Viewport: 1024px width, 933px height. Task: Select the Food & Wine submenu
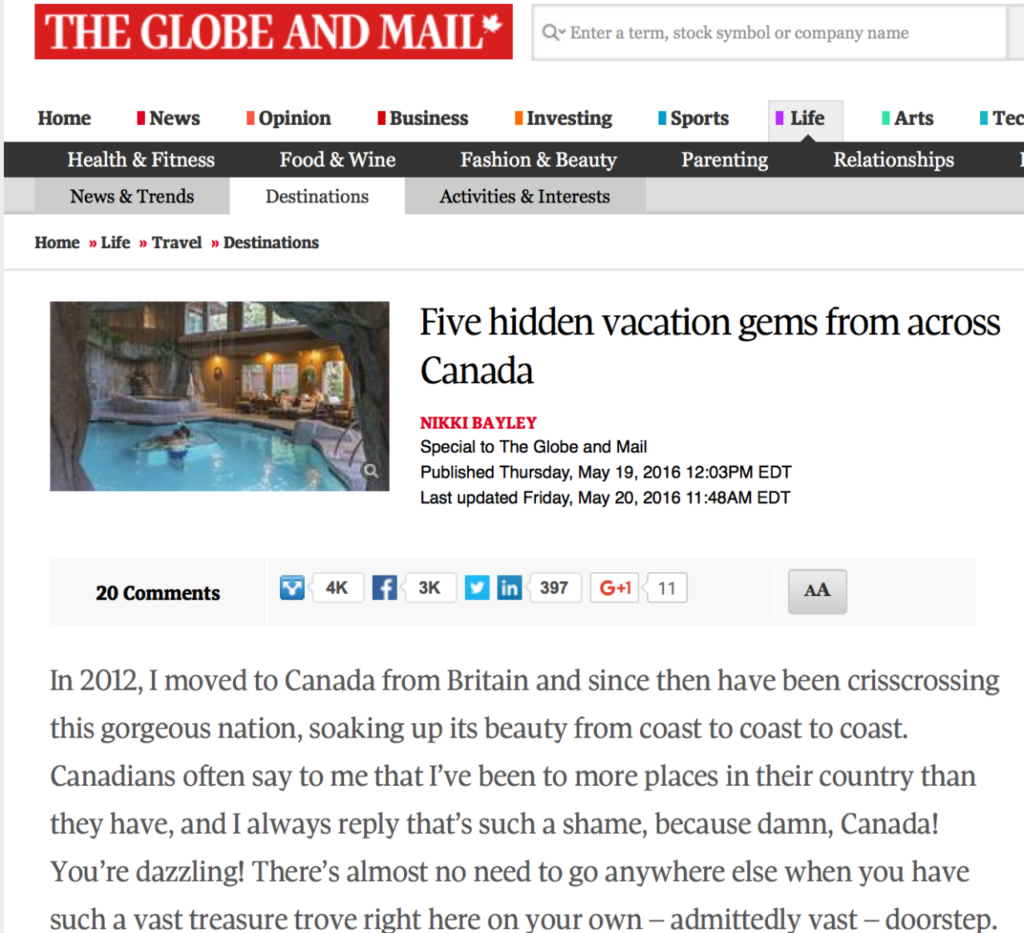[x=338, y=159]
